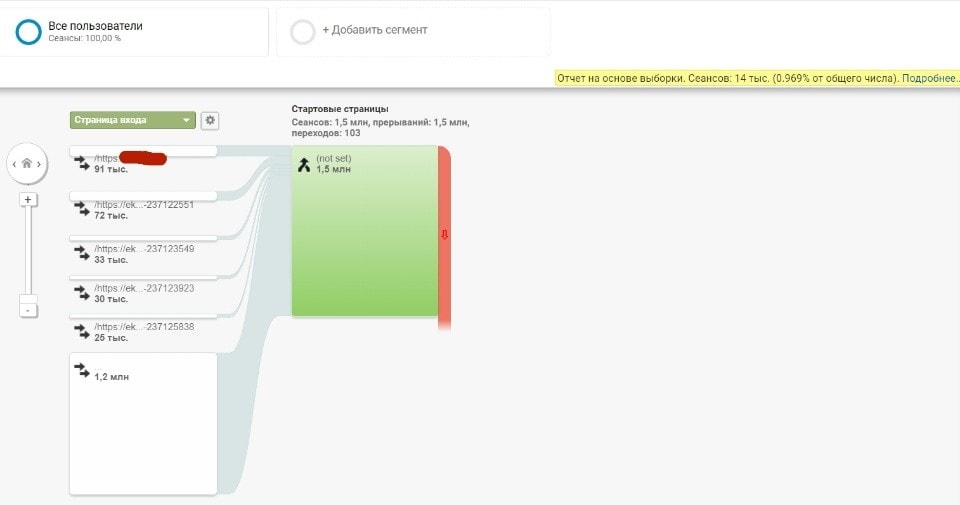Viewport: 960px width, 505px height.
Task: Click the Стартовые страницы column header
Action: click(340, 109)
